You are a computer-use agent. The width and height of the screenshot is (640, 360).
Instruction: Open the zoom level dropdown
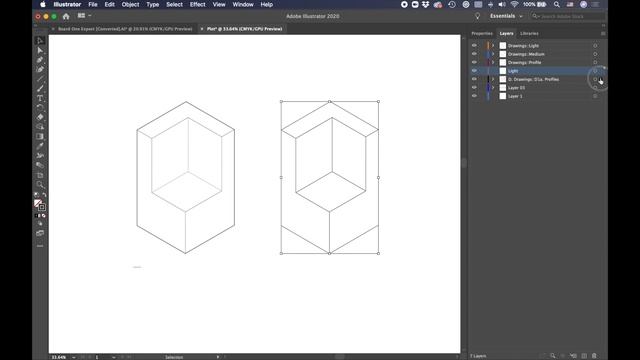coord(74,357)
